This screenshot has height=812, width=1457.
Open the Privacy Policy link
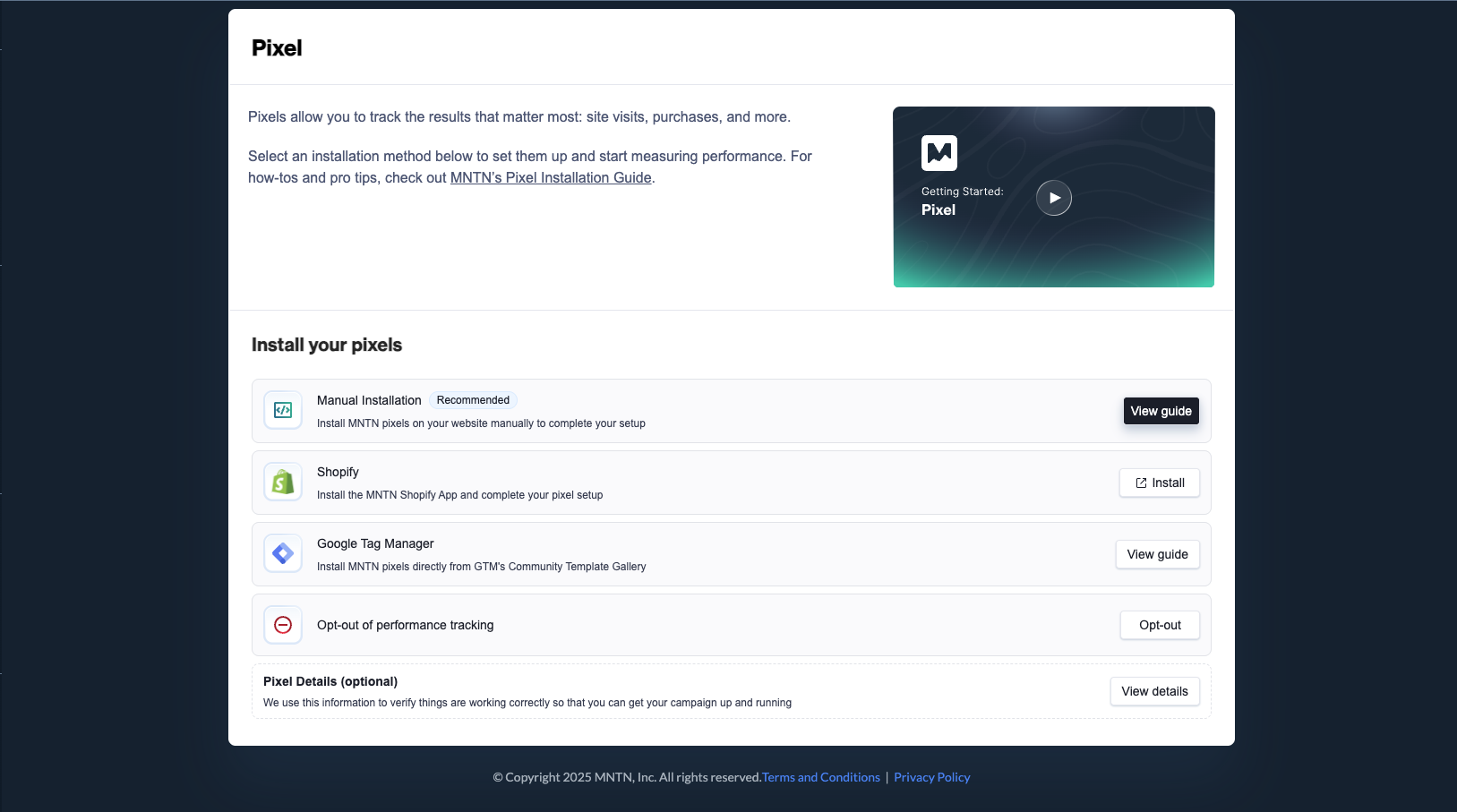[931, 777]
